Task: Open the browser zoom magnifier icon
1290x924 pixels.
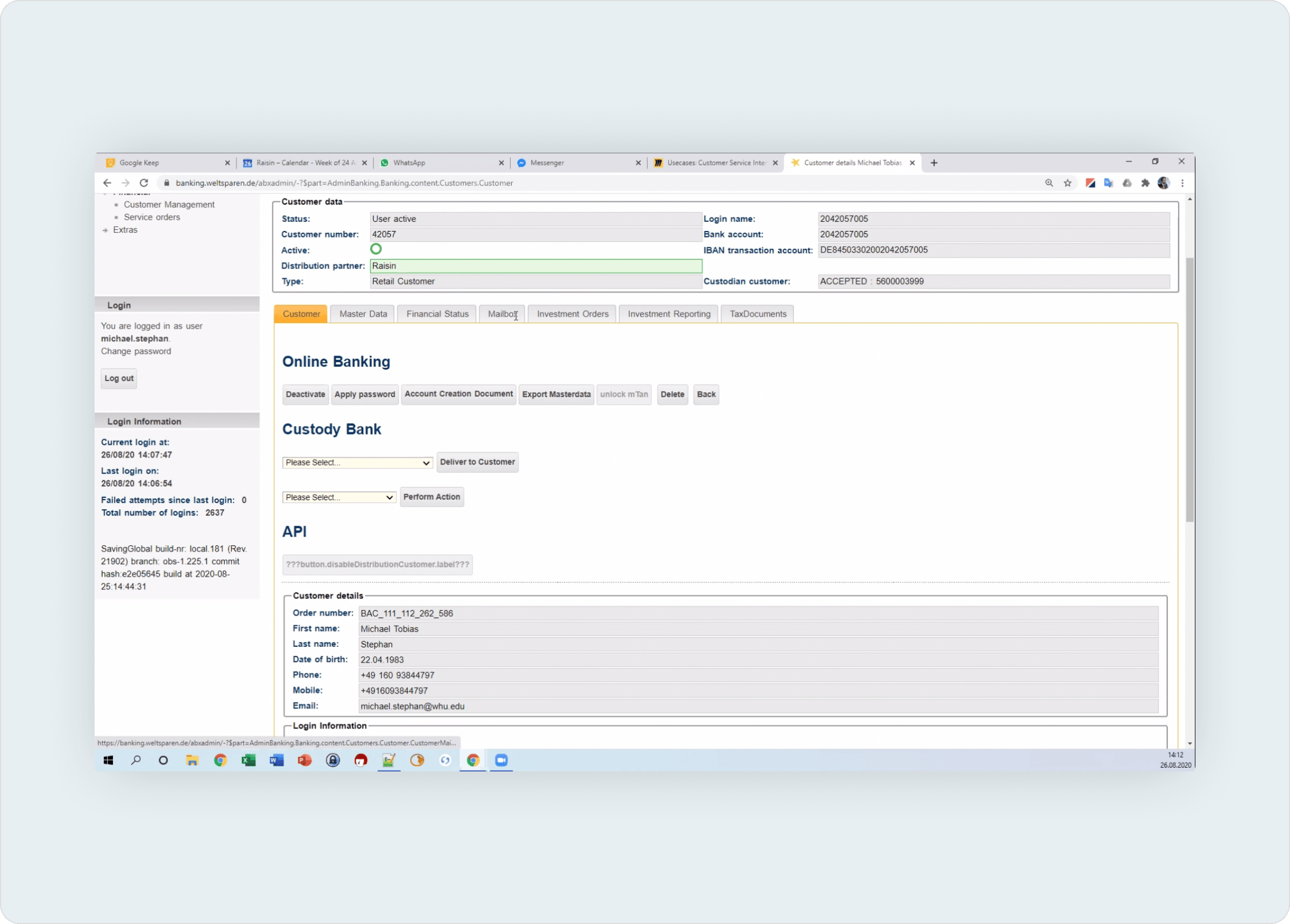Action: point(1049,183)
